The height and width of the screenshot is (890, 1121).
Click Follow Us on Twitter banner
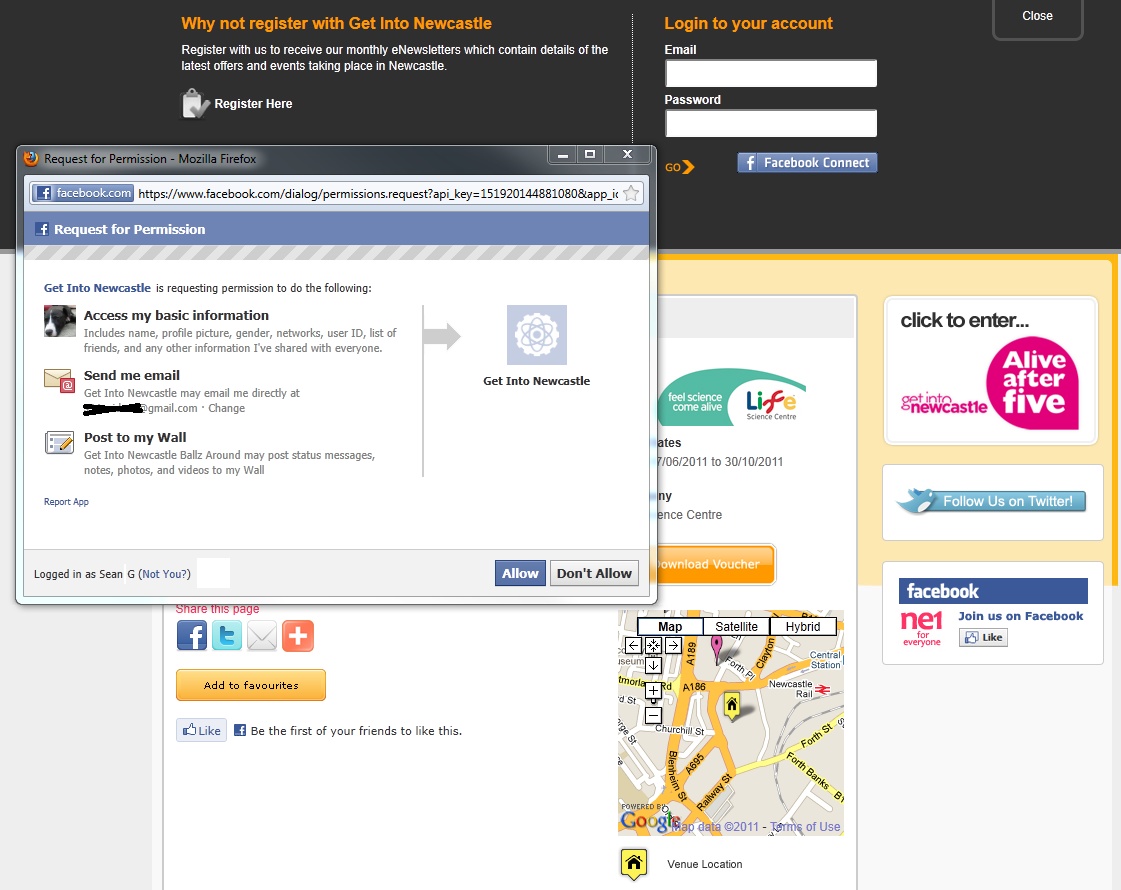click(993, 502)
